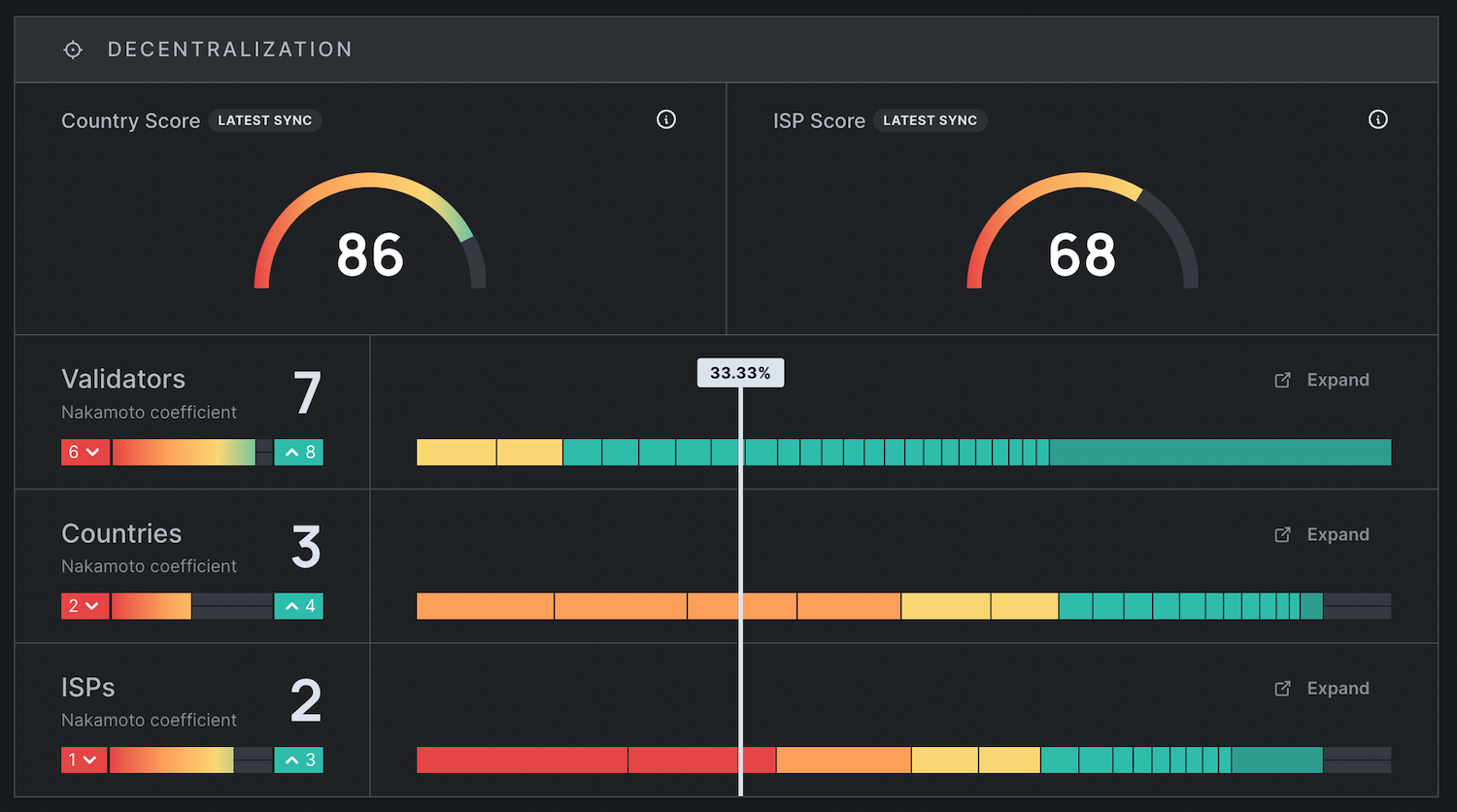
Task: Click the ISP Score gauge showing 68
Action: pyautogui.click(x=1082, y=231)
